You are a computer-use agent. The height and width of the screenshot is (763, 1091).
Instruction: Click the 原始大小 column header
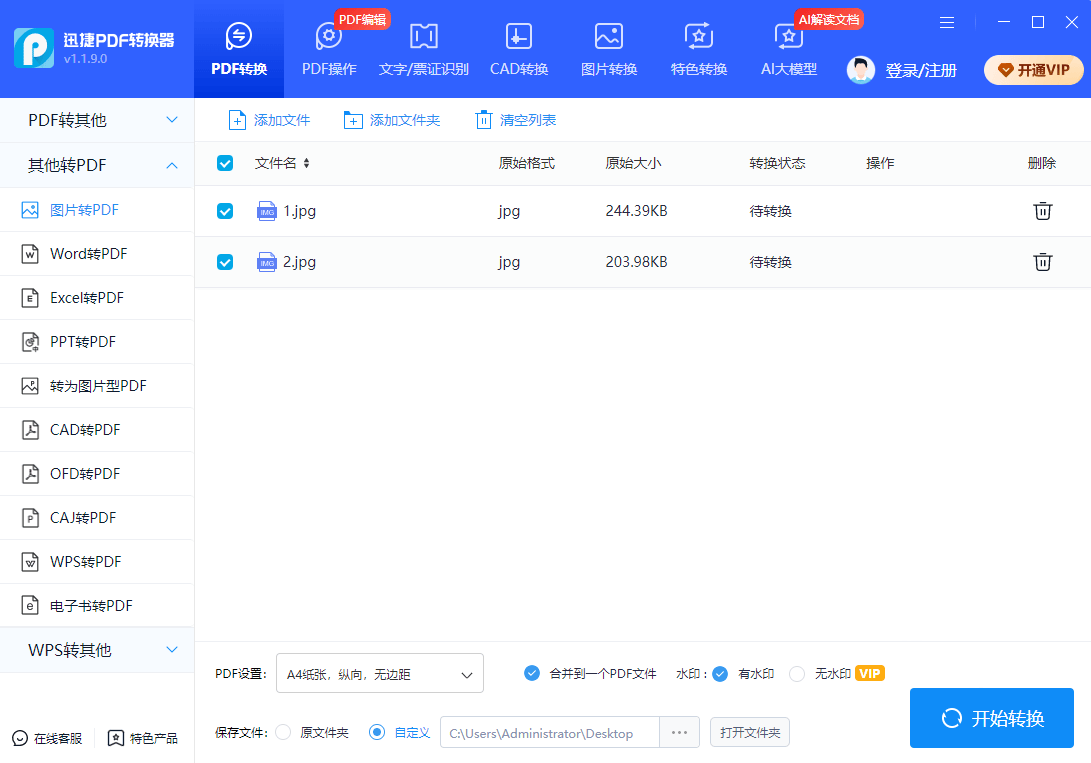click(633, 163)
